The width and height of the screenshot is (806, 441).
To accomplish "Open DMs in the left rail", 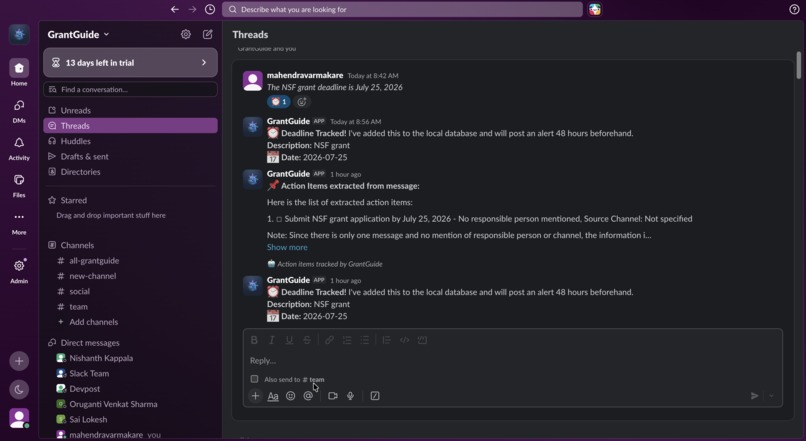I will (19, 111).
